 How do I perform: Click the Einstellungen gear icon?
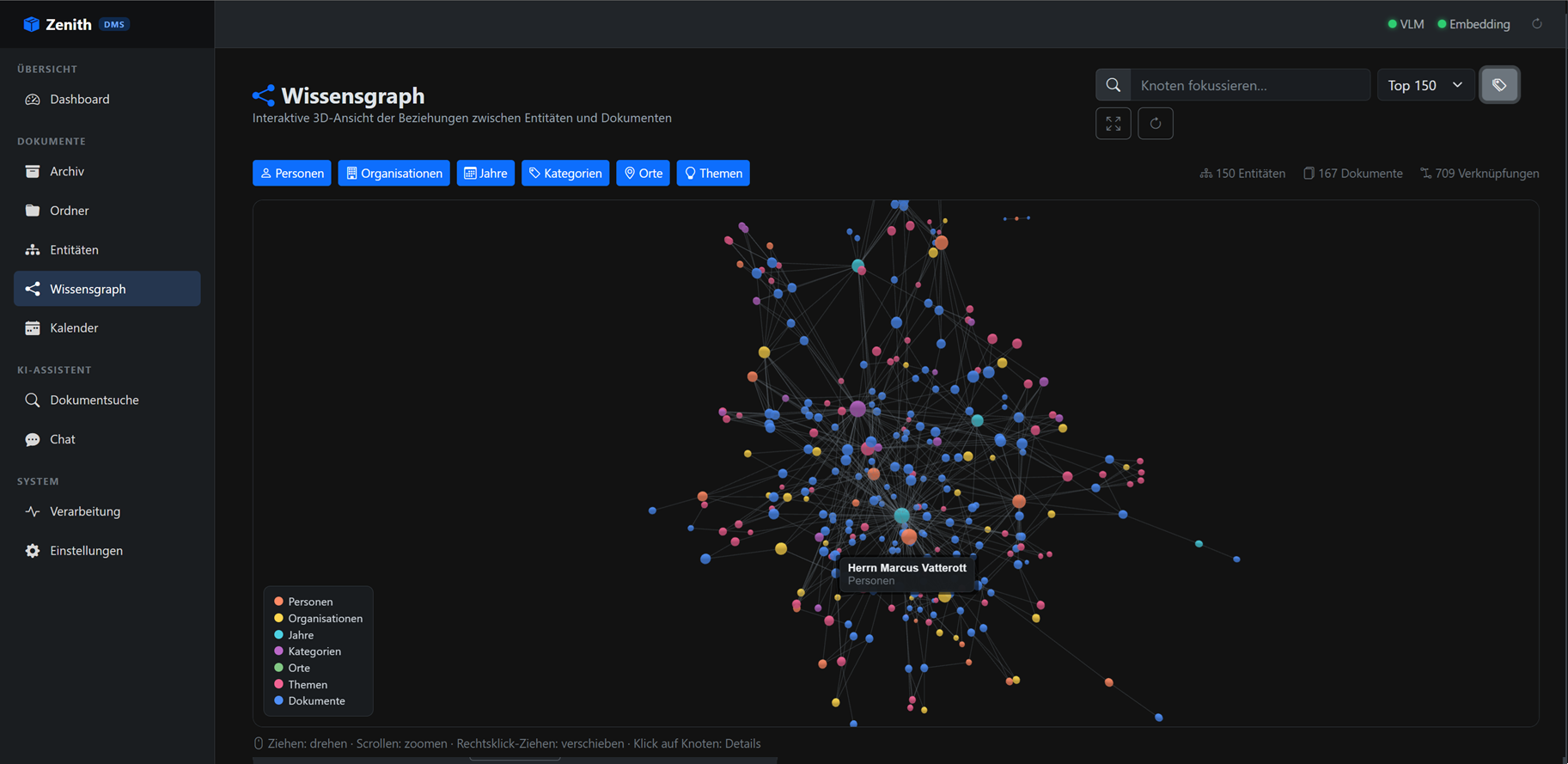click(x=33, y=551)
